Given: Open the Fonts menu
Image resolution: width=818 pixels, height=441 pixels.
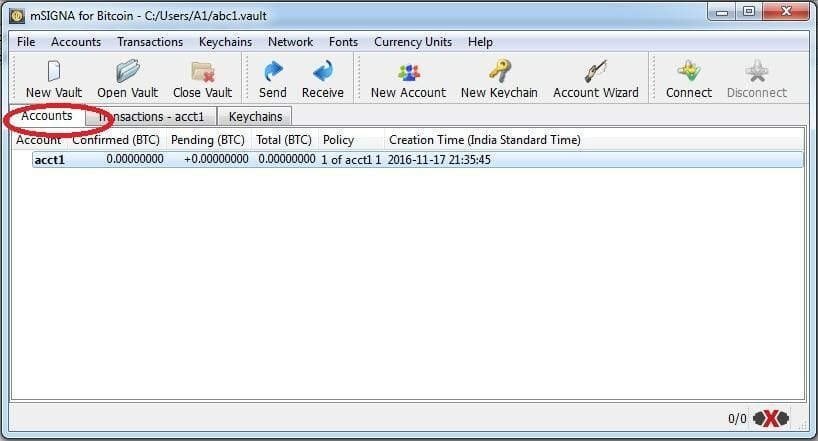Looking at the screenshot, I should 343,42.
